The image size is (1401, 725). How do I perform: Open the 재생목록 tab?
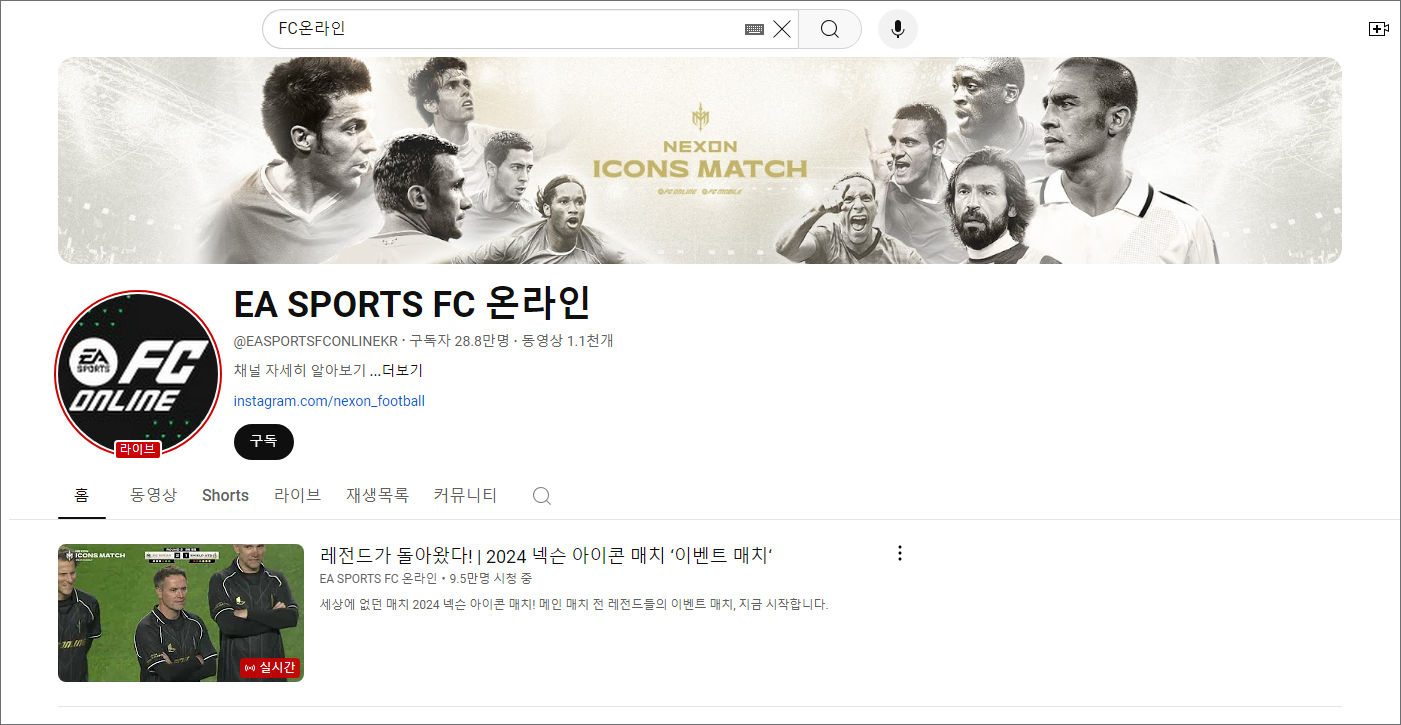378,495
